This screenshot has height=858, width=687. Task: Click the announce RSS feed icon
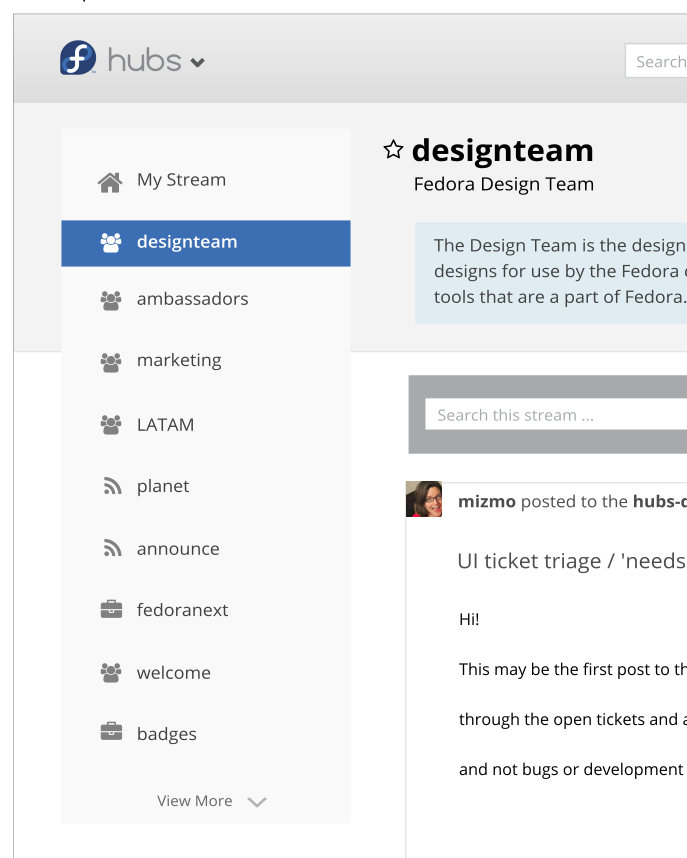[x=112, y=548]
